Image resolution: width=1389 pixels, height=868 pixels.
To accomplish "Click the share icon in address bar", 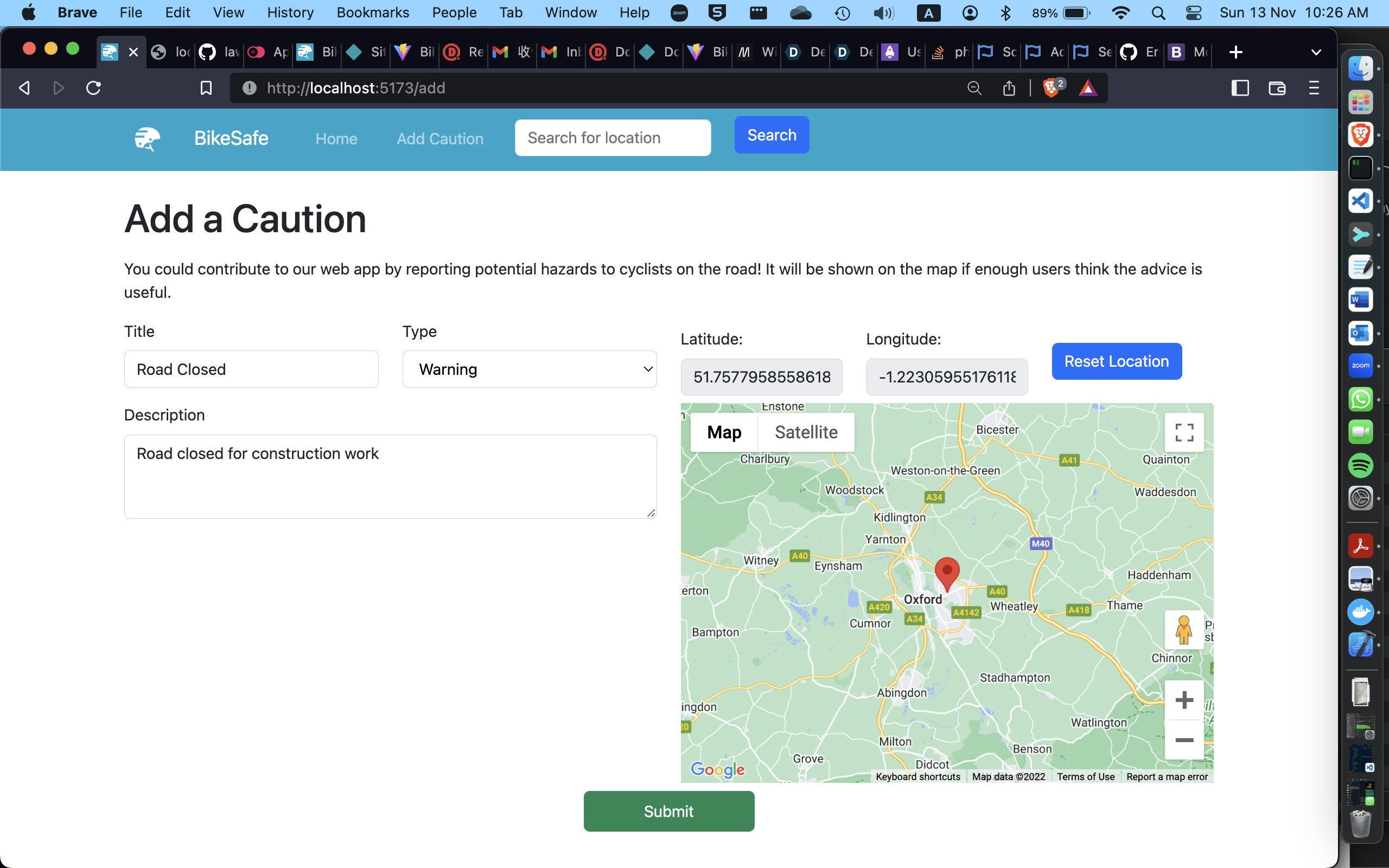I will point(1009,88).
